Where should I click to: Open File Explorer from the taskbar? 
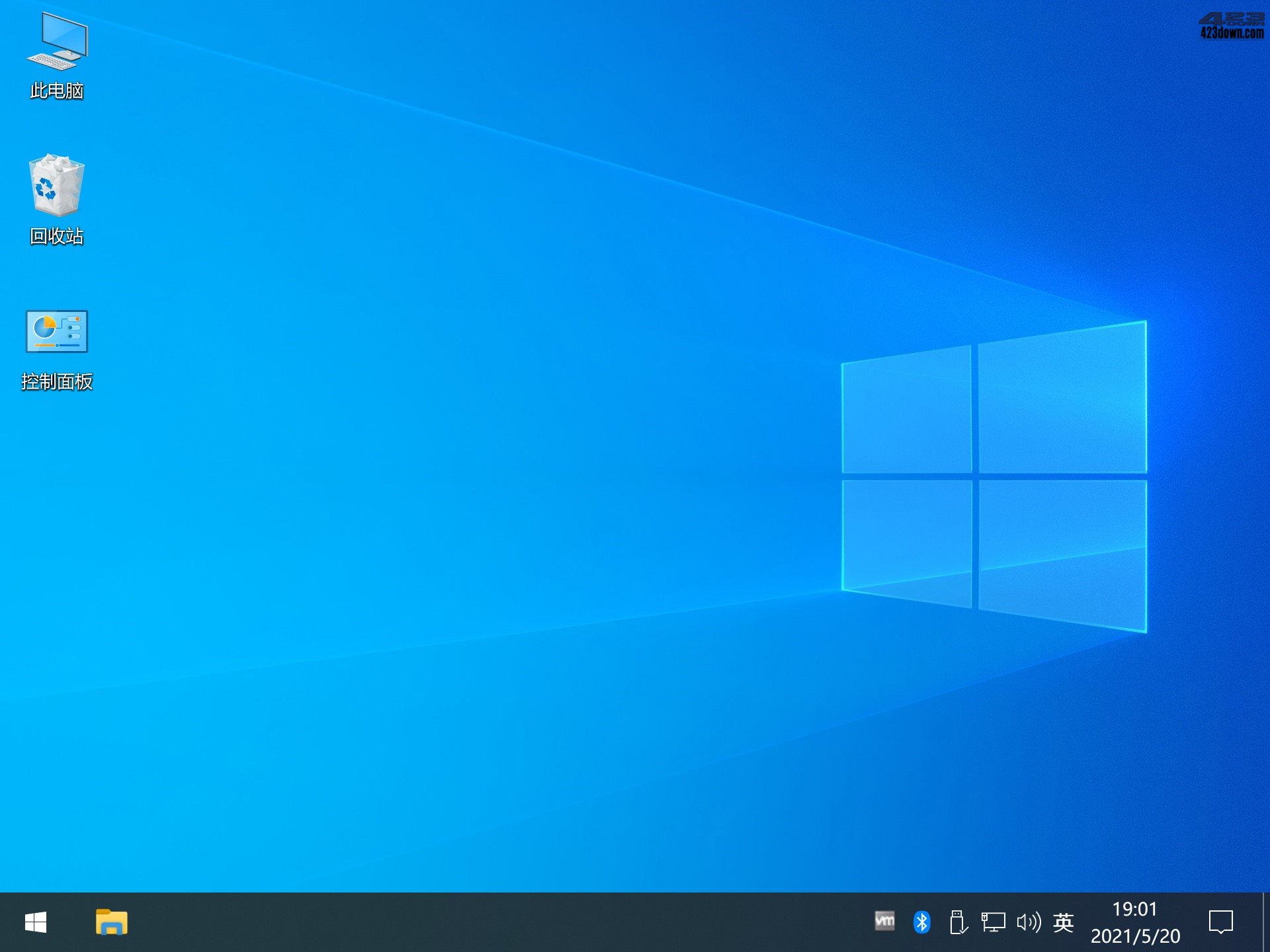coord(112,920)
